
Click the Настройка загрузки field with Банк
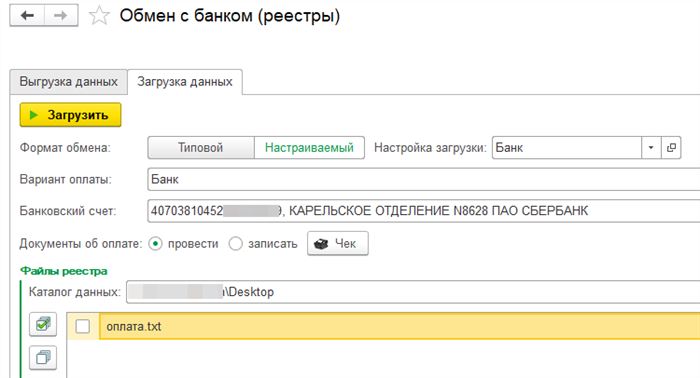point(567,148)
